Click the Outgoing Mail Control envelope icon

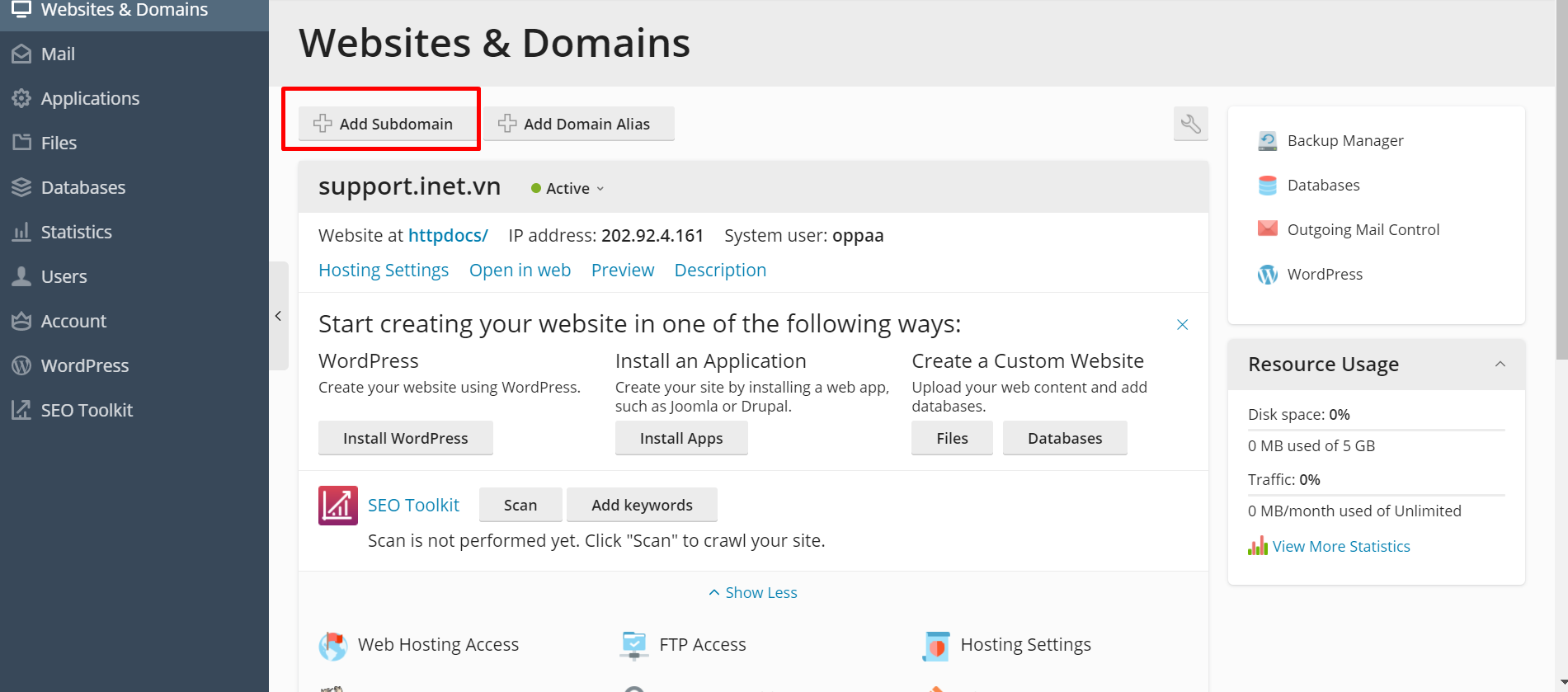(1268, 228)
